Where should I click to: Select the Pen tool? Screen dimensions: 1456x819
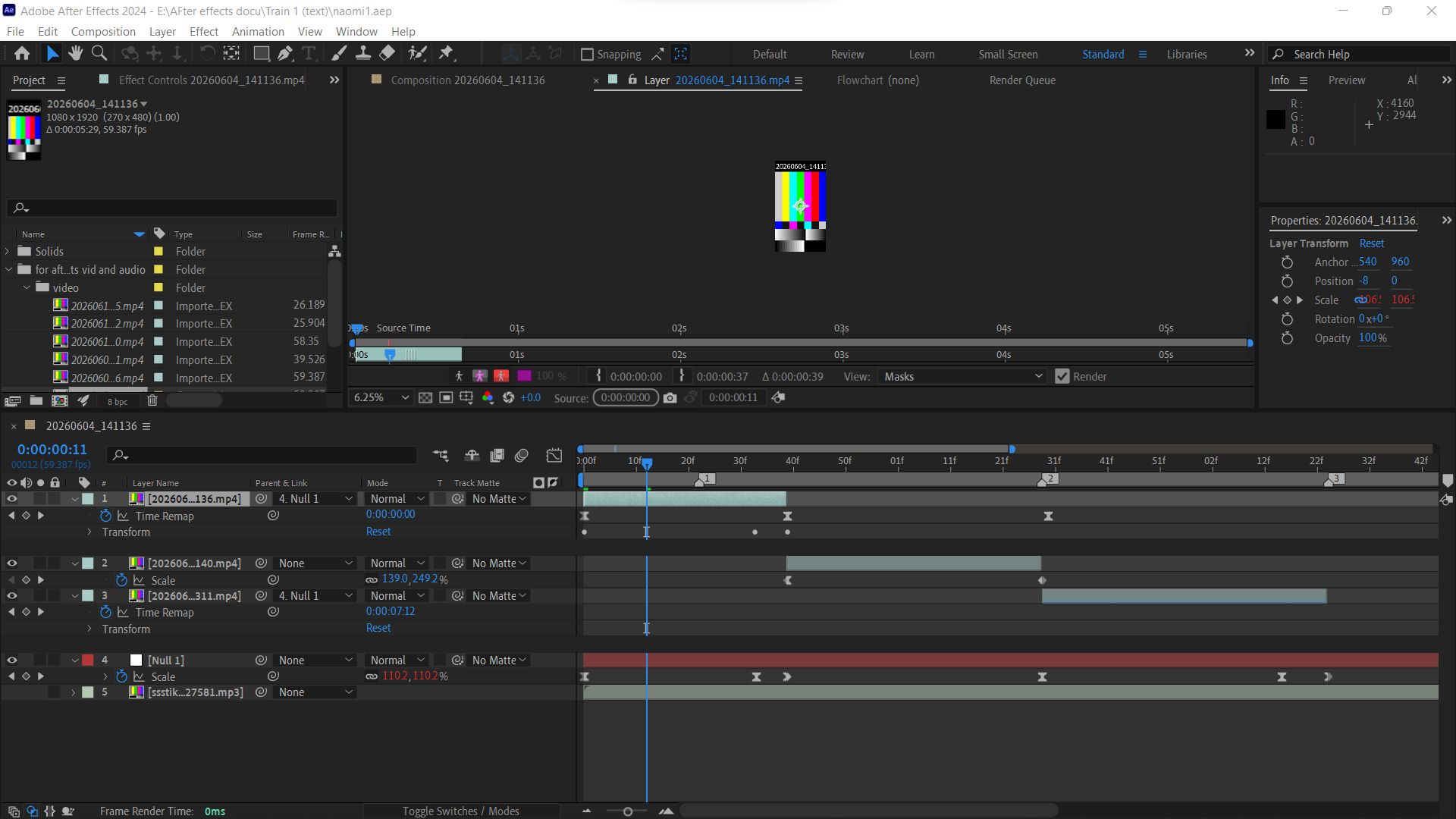point(285,53)
